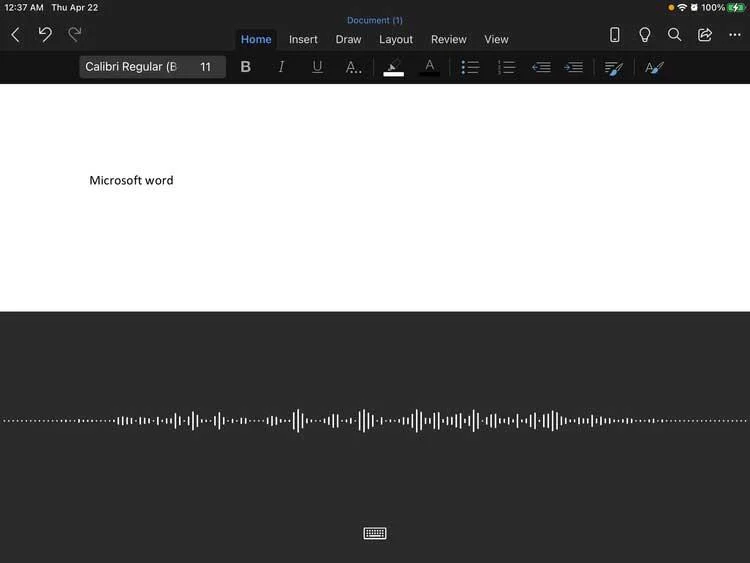Decrease paragraph indent
The width and height of the screenshot is (750, 563).
(541, 67)
